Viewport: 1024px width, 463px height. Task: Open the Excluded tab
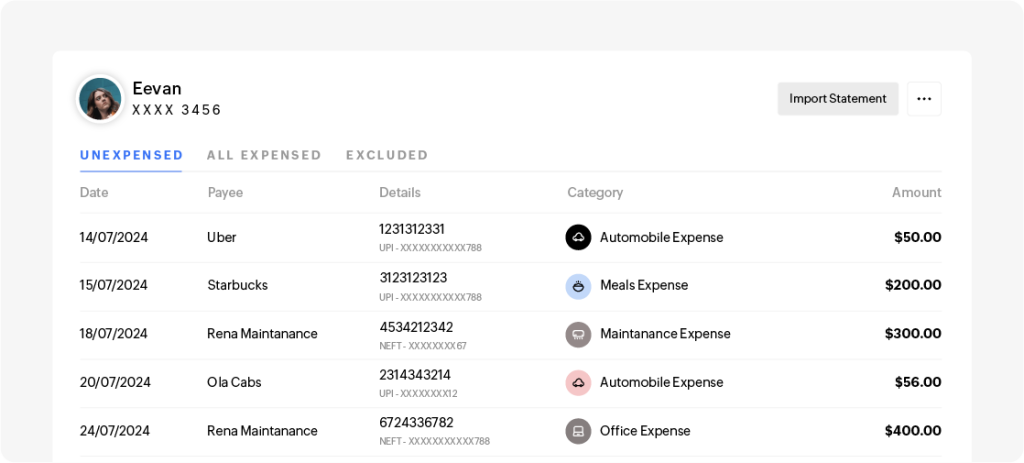coord(387,155)
